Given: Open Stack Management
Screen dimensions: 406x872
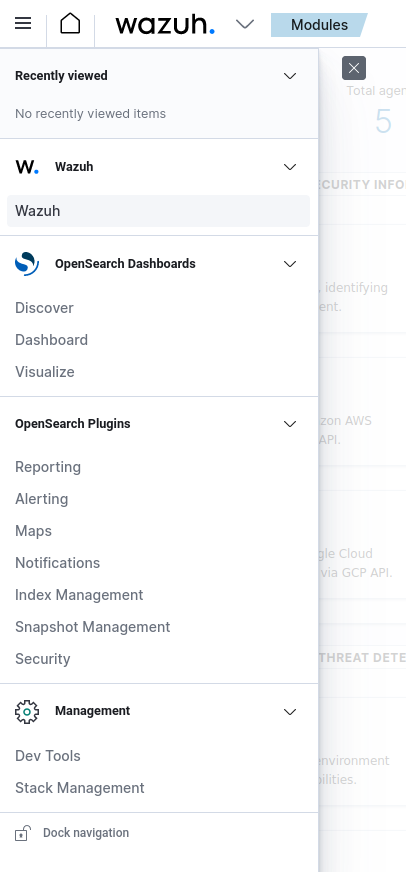Looking at the screenshot, I should tap(80, 788).
